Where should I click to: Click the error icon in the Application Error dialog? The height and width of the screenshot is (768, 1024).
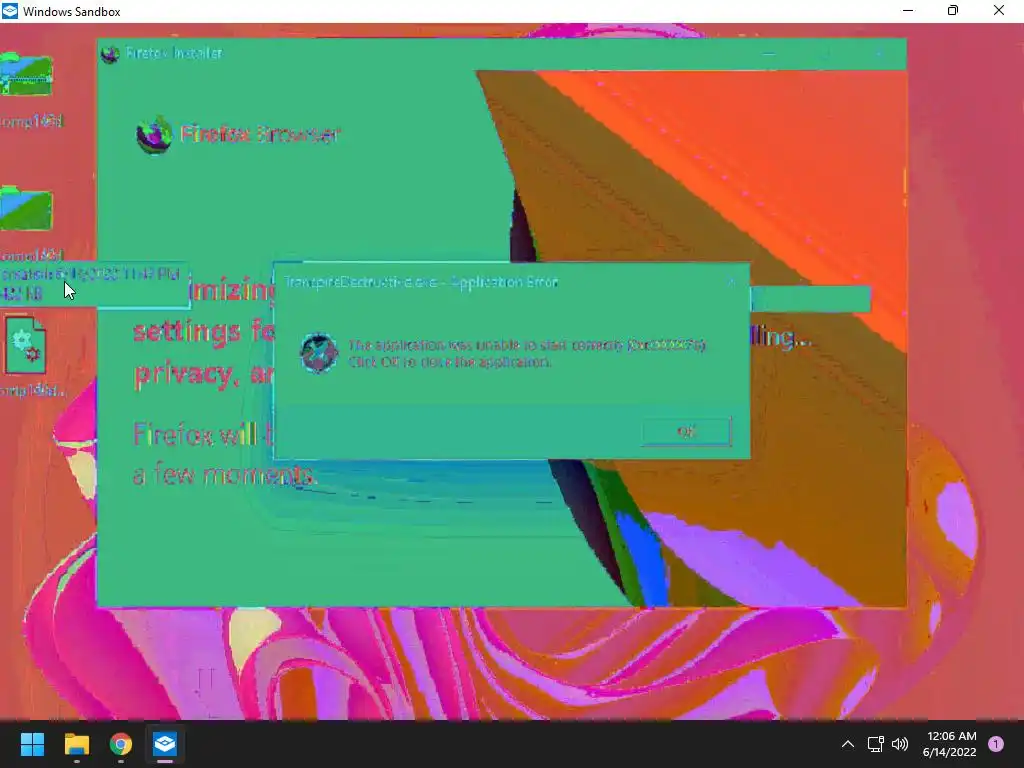pos(319,353)
